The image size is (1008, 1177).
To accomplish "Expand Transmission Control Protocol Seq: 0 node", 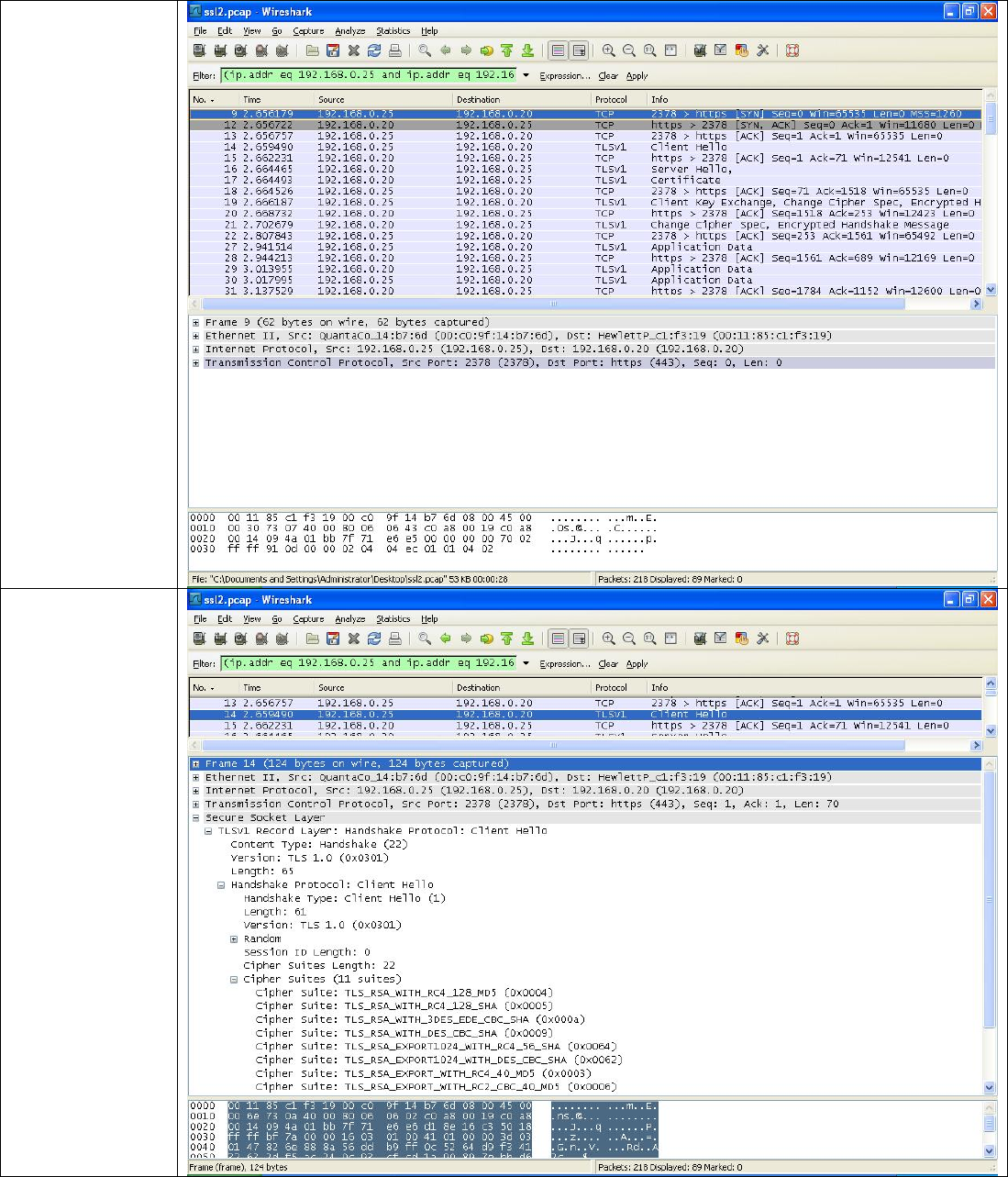I will (x=196, y=363).
